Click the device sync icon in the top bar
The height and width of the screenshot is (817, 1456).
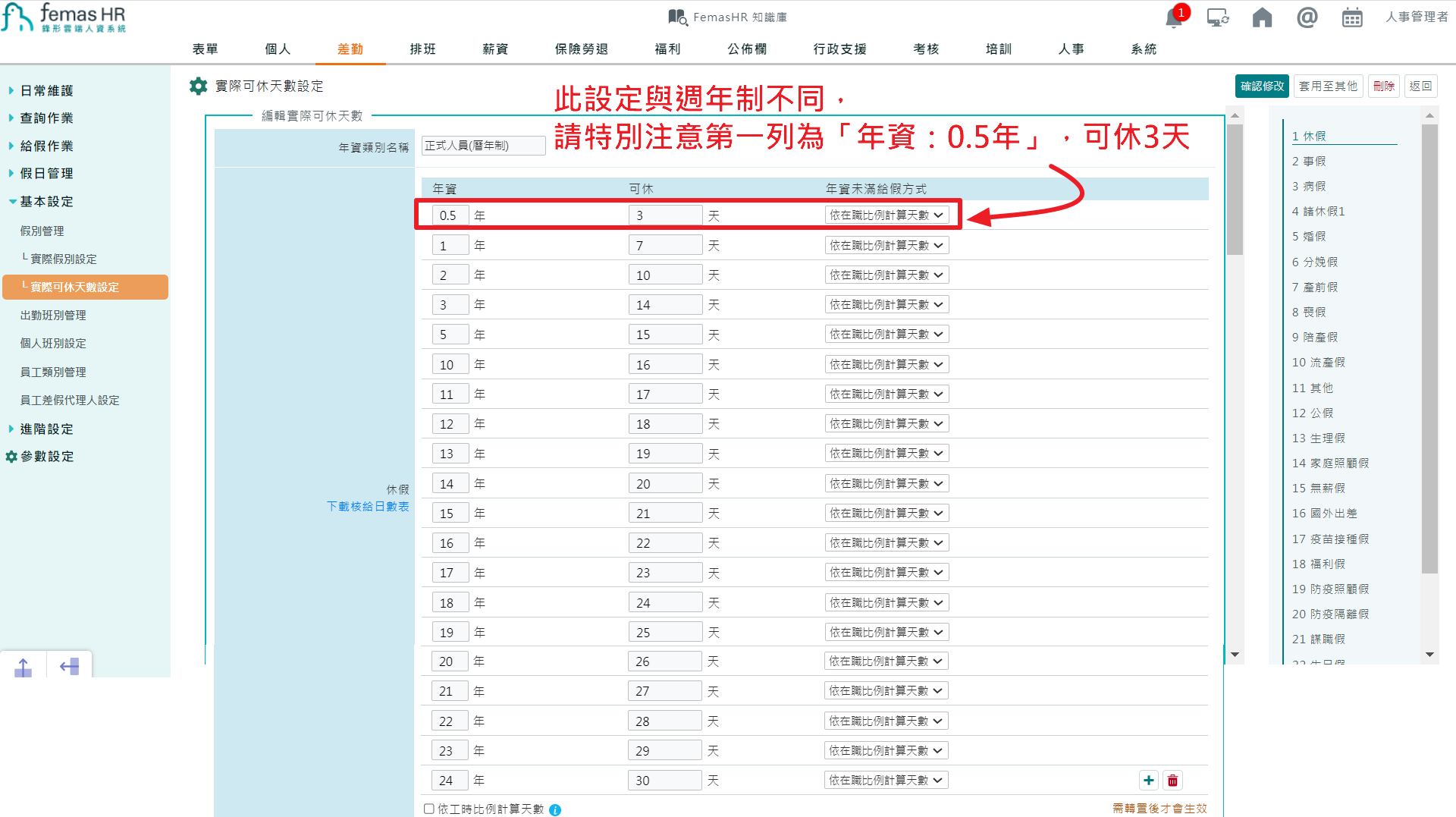click(x=1217, y=17)
